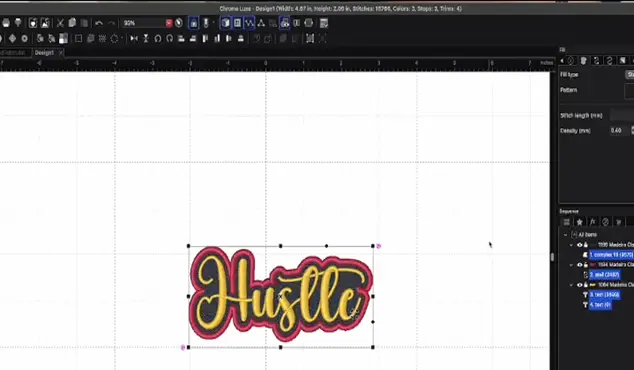Screen dimensions: 634x370
Task: Switch to the first document tab left of Design1
Action: [13, 53]
